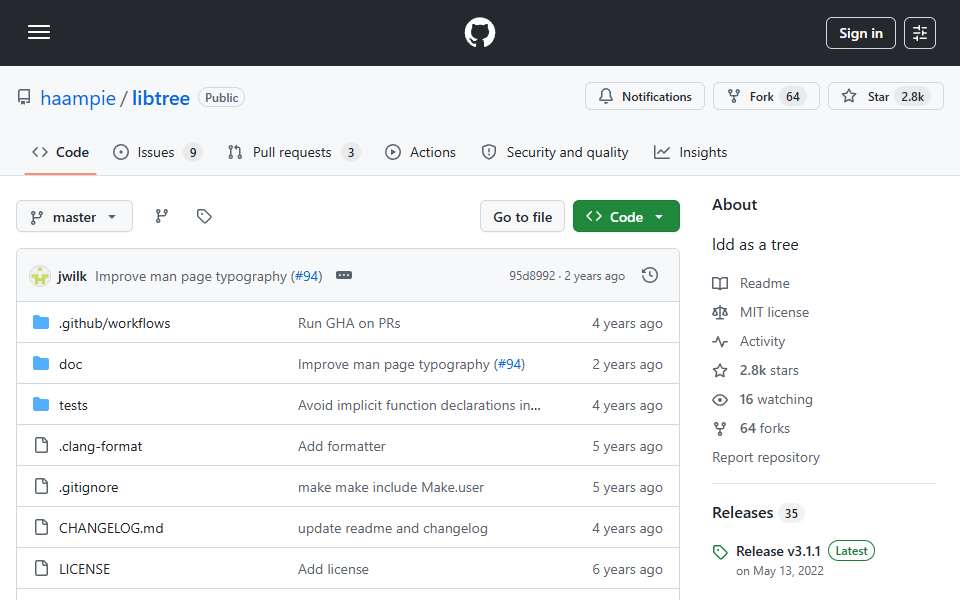Expand the green Code dropdown button

[x=626, y=217]
